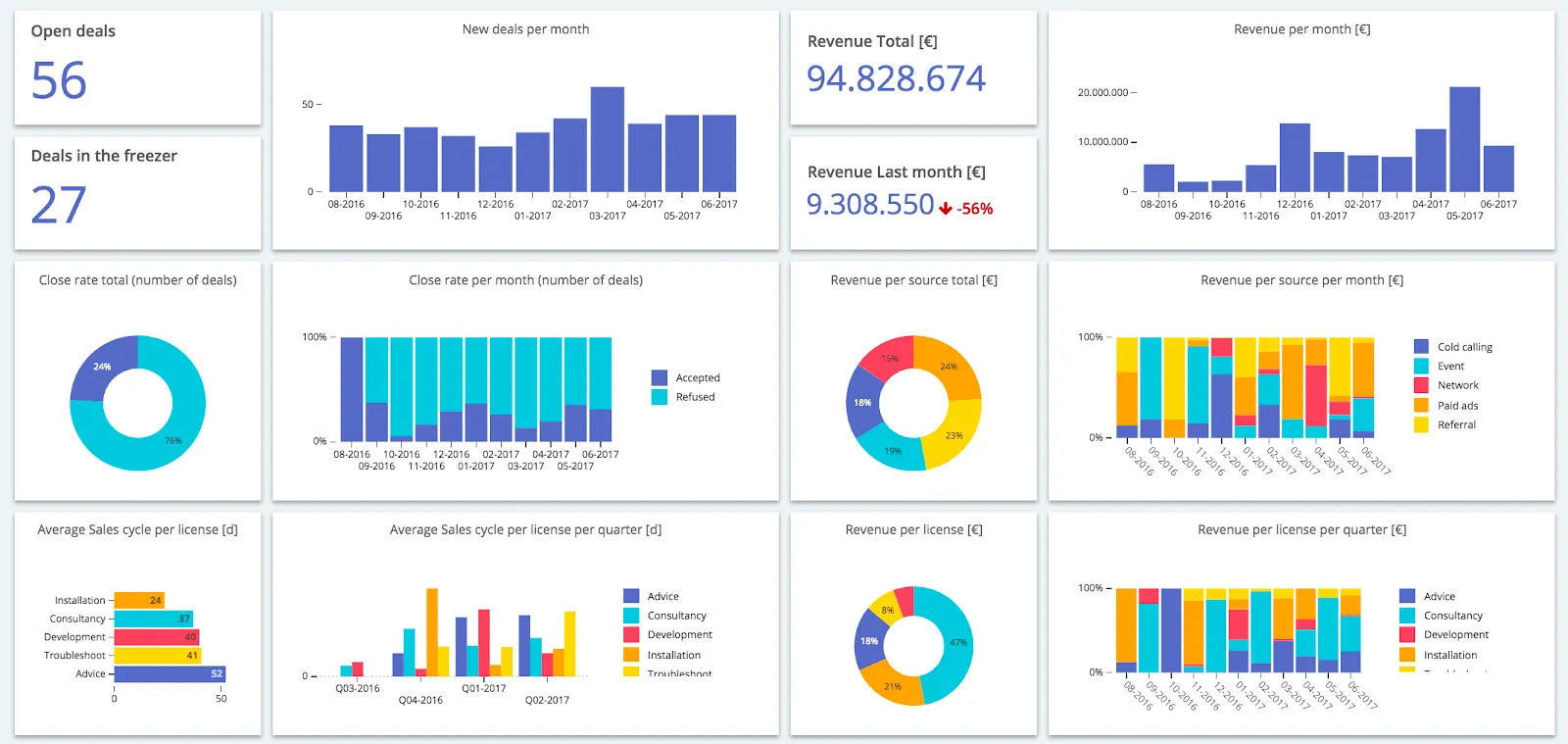Click the 23% yellow segment in Revenue per source donut
The height and width of the screenshot is (744, 1568).
955,434
